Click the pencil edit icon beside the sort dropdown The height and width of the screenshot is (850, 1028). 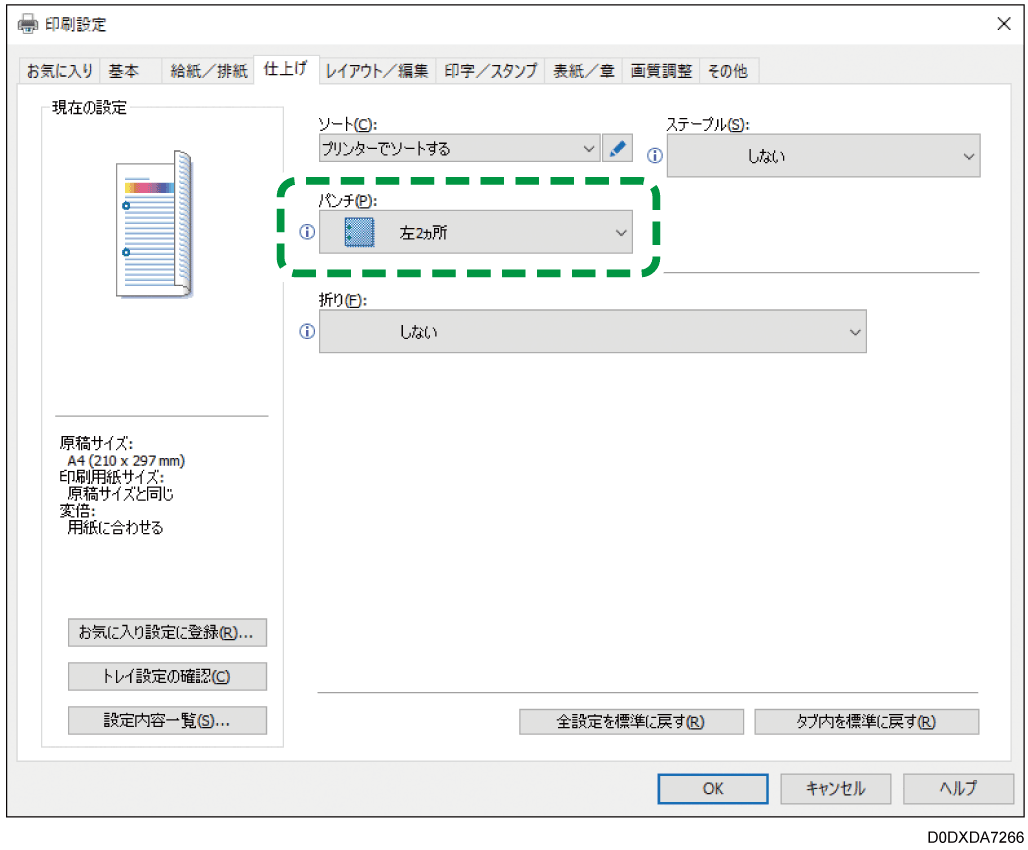617,148
